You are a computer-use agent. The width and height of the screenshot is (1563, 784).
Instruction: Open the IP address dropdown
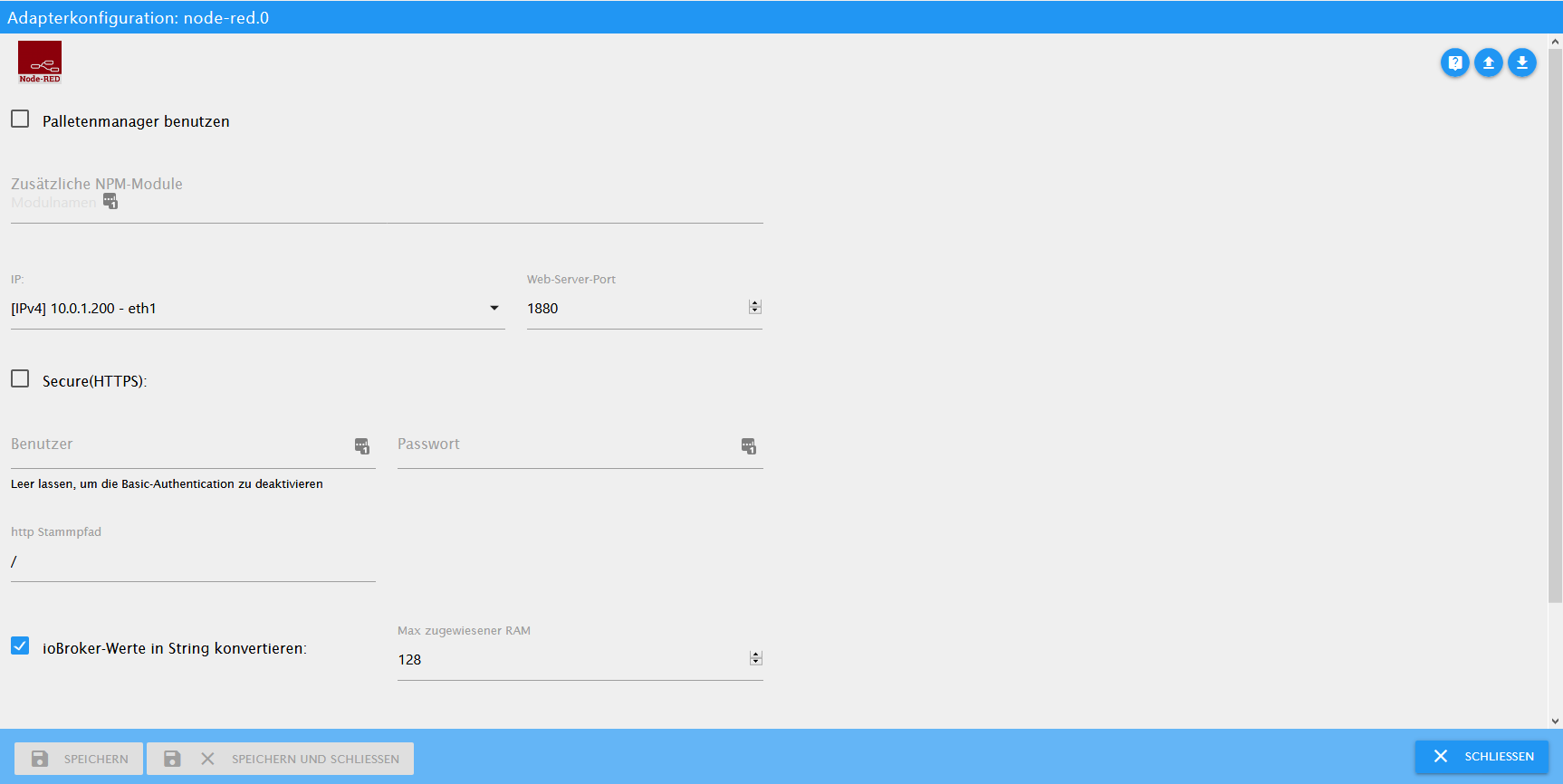258,308
